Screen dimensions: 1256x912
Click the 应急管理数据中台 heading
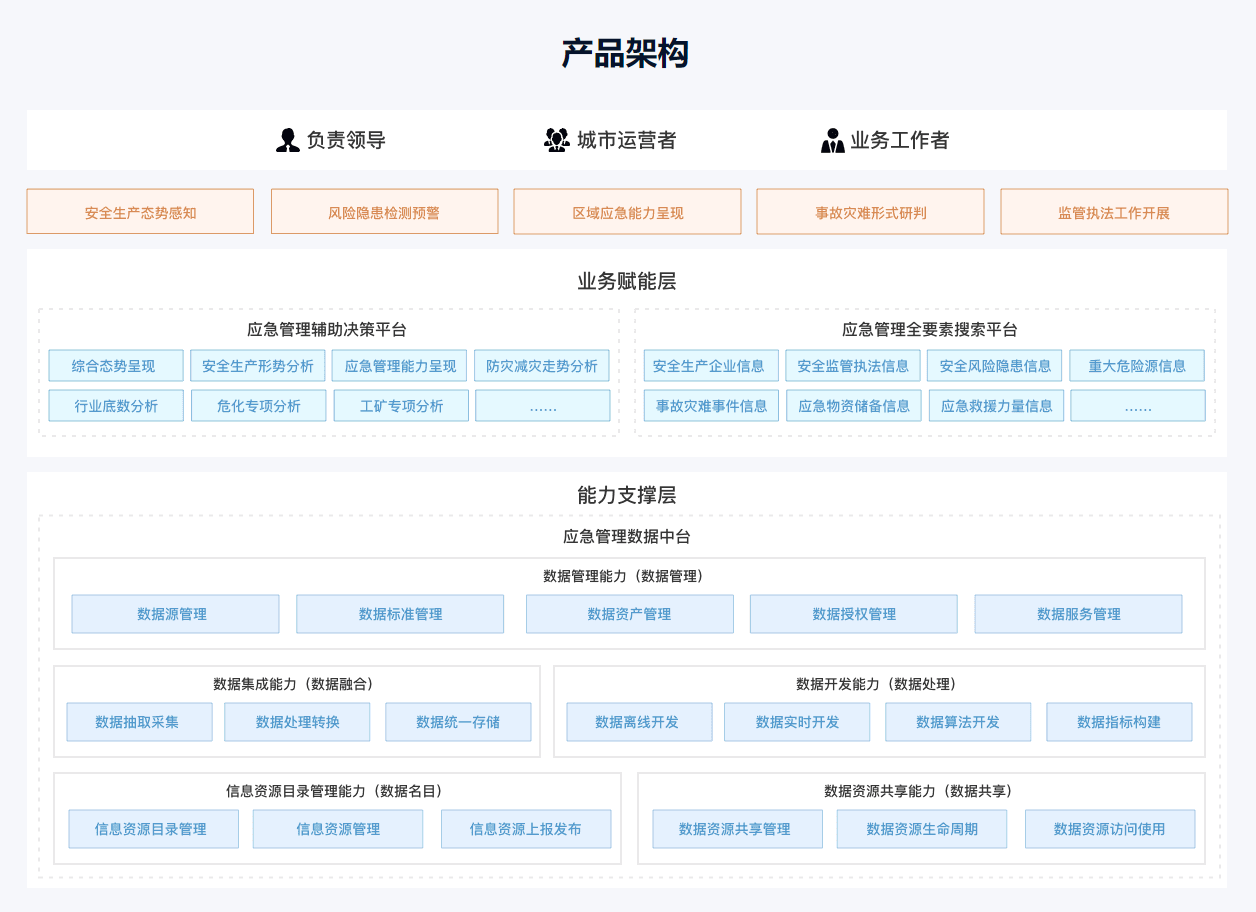point(627,537)
